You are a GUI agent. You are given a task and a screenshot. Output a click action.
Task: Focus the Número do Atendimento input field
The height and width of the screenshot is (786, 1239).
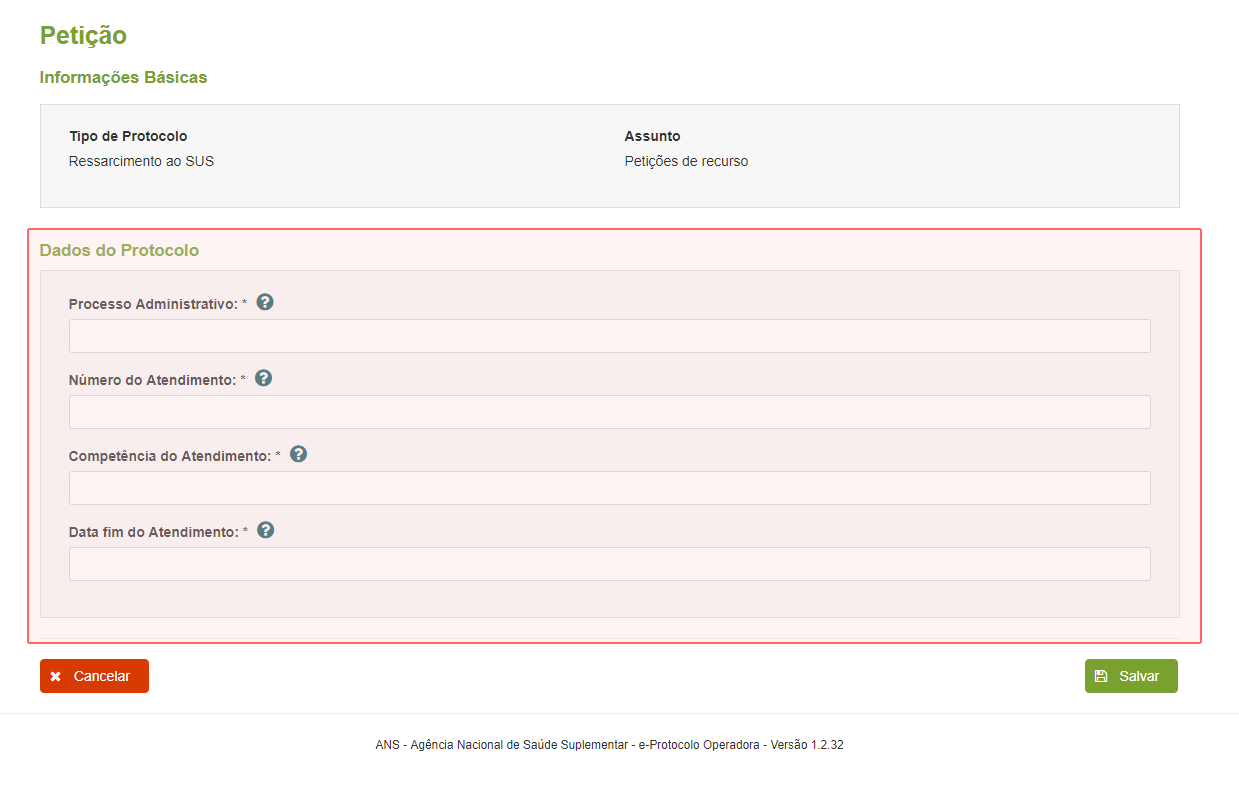pos(609,412)
